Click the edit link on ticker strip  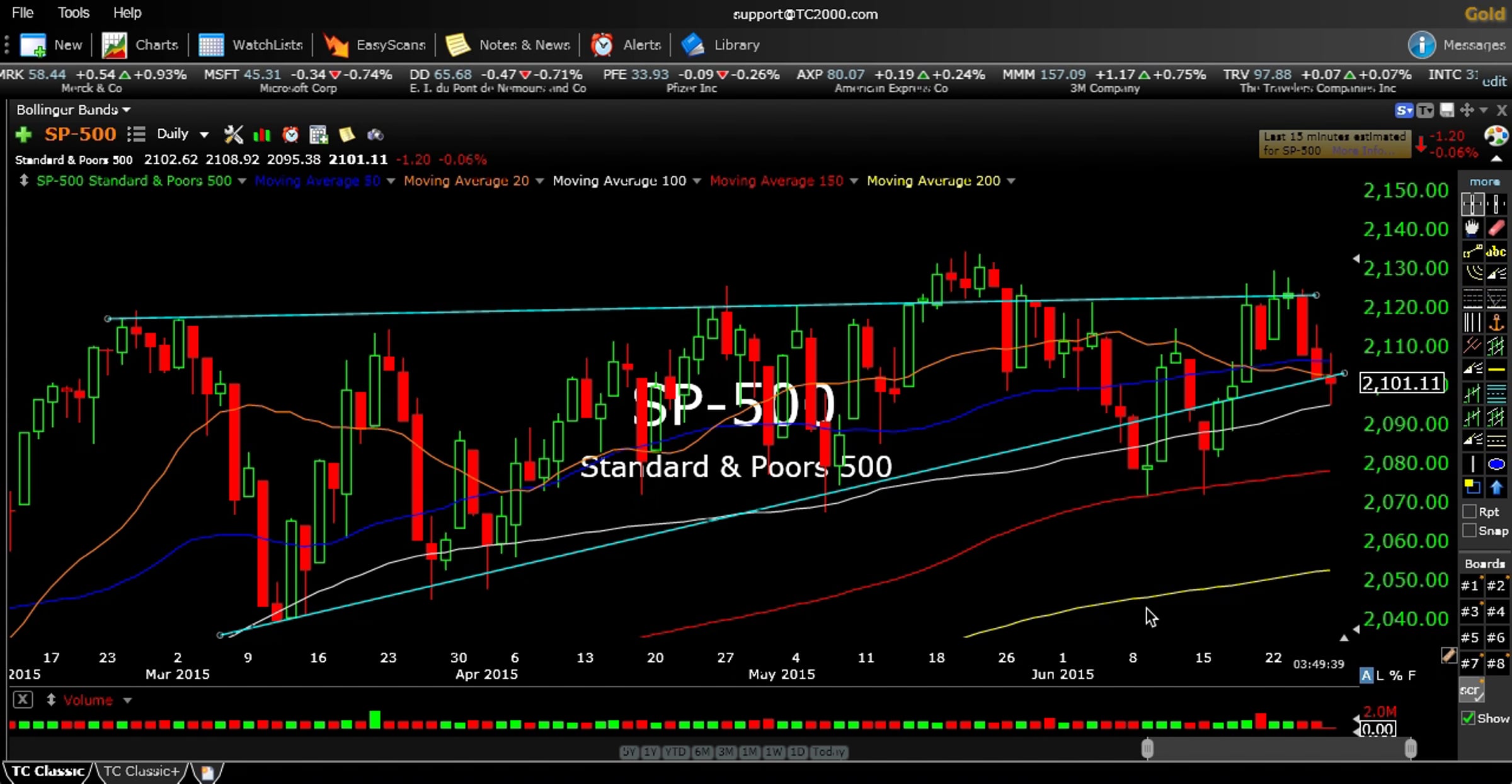[x=1494, y=81]
